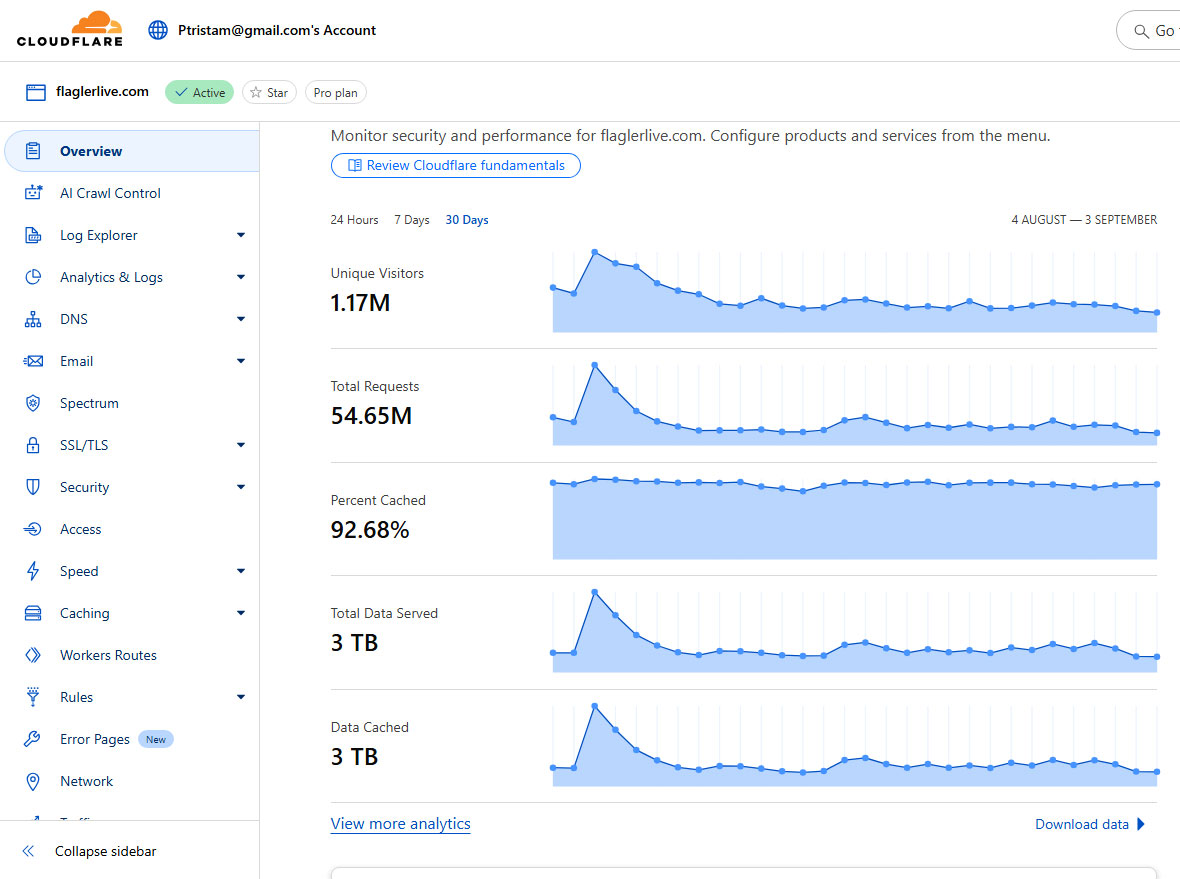Open the Overview menu item

pyautogui.click(x=132, y=151)
